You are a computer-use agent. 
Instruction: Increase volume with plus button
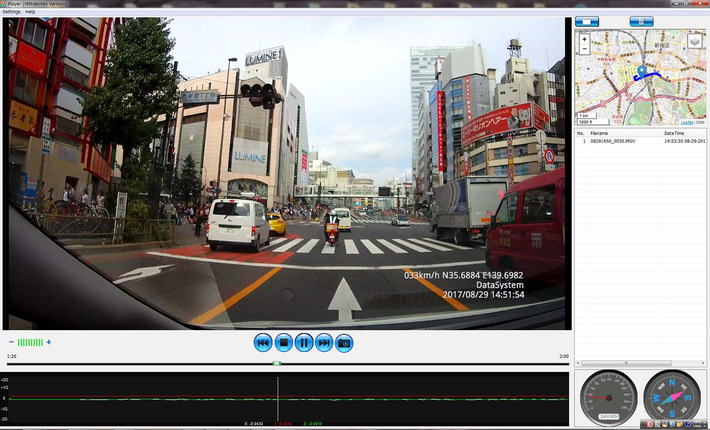(48, 342)
